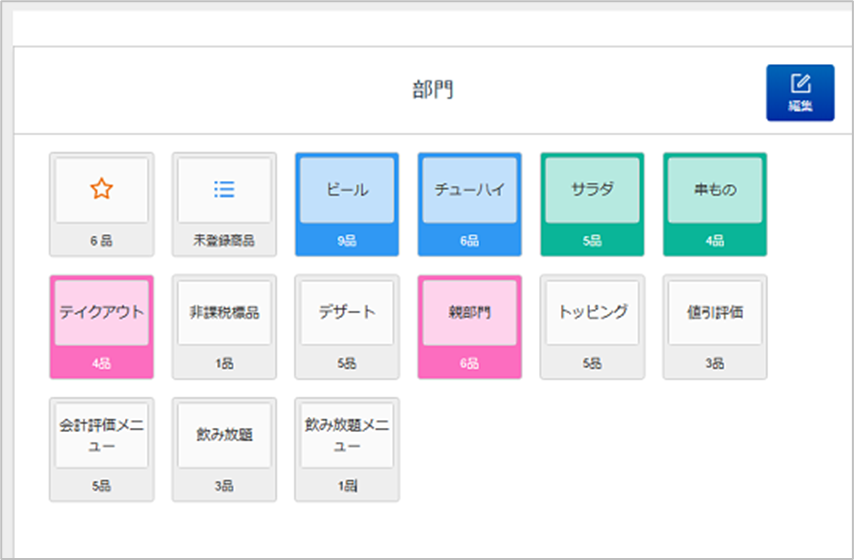Open the 会計評価メニュー department tile

coord(101,436)
